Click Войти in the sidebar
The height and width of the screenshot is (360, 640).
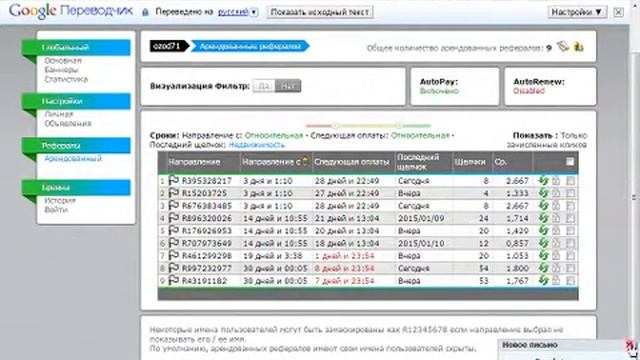(x=56, y=210)
